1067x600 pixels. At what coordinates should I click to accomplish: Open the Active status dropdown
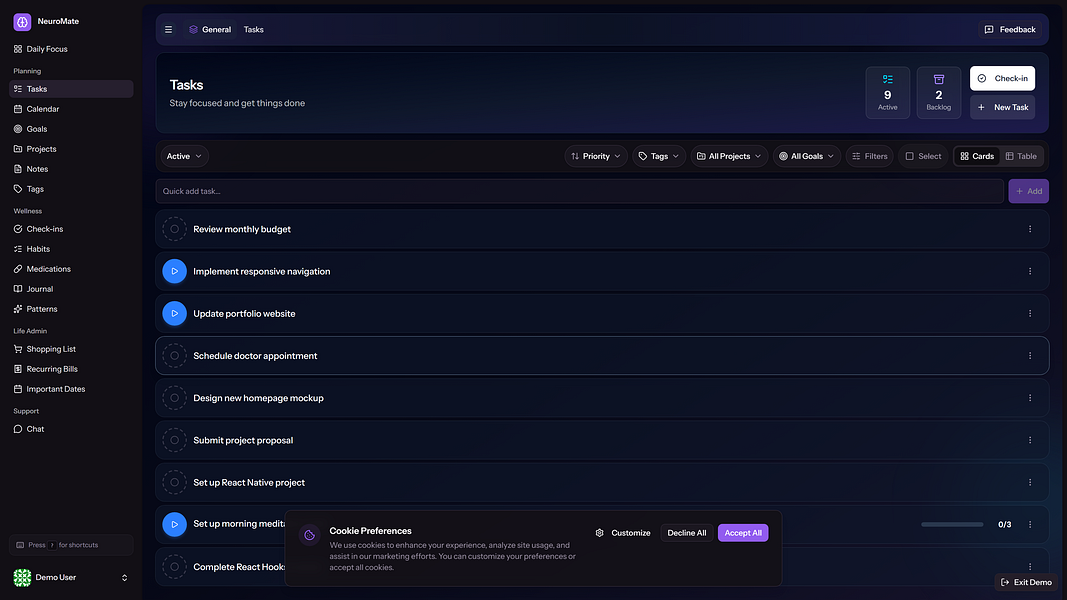pyautogui.click(x=184, y=156)
